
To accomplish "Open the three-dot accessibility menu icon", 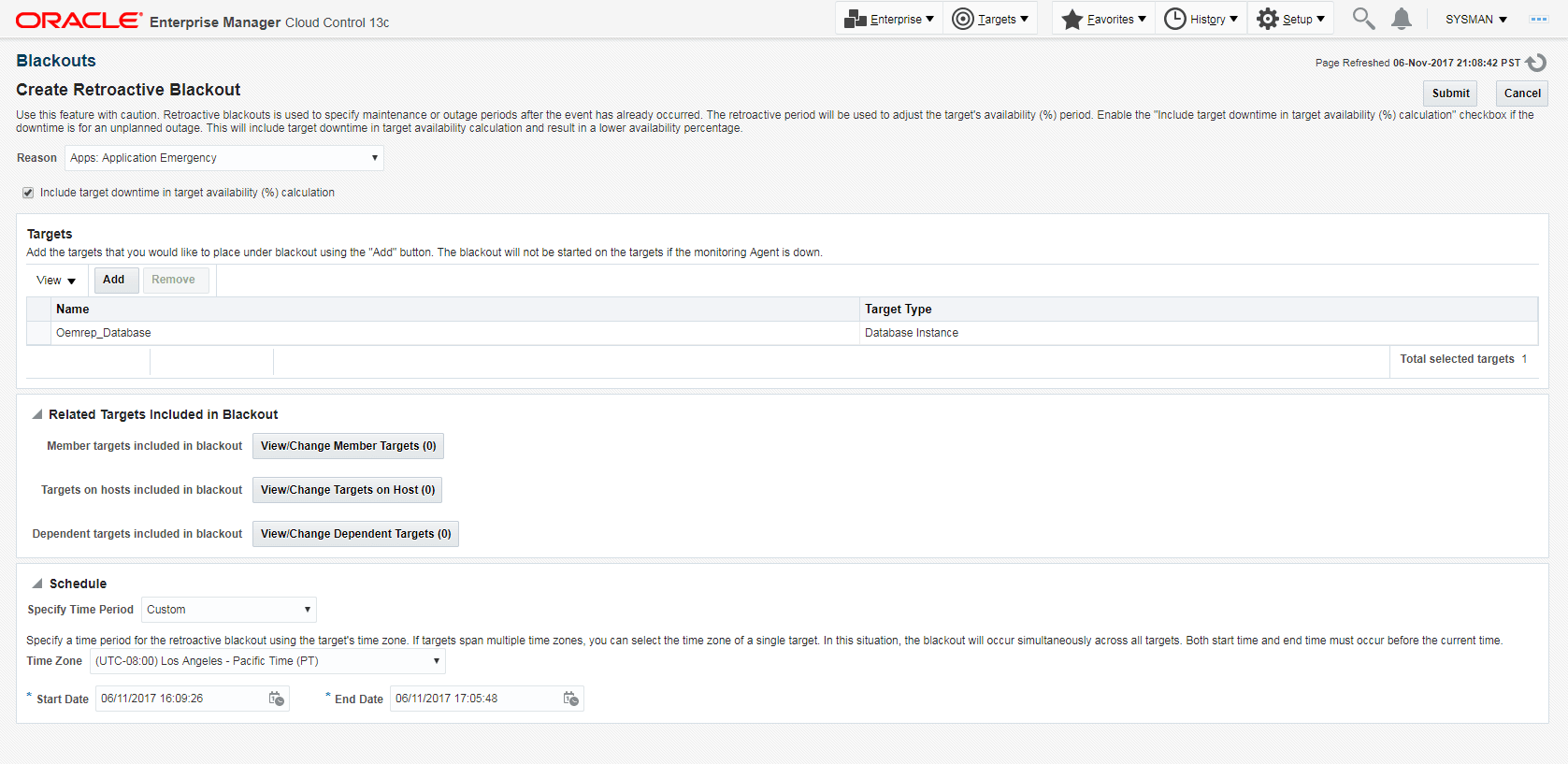I will [1538, 19].
